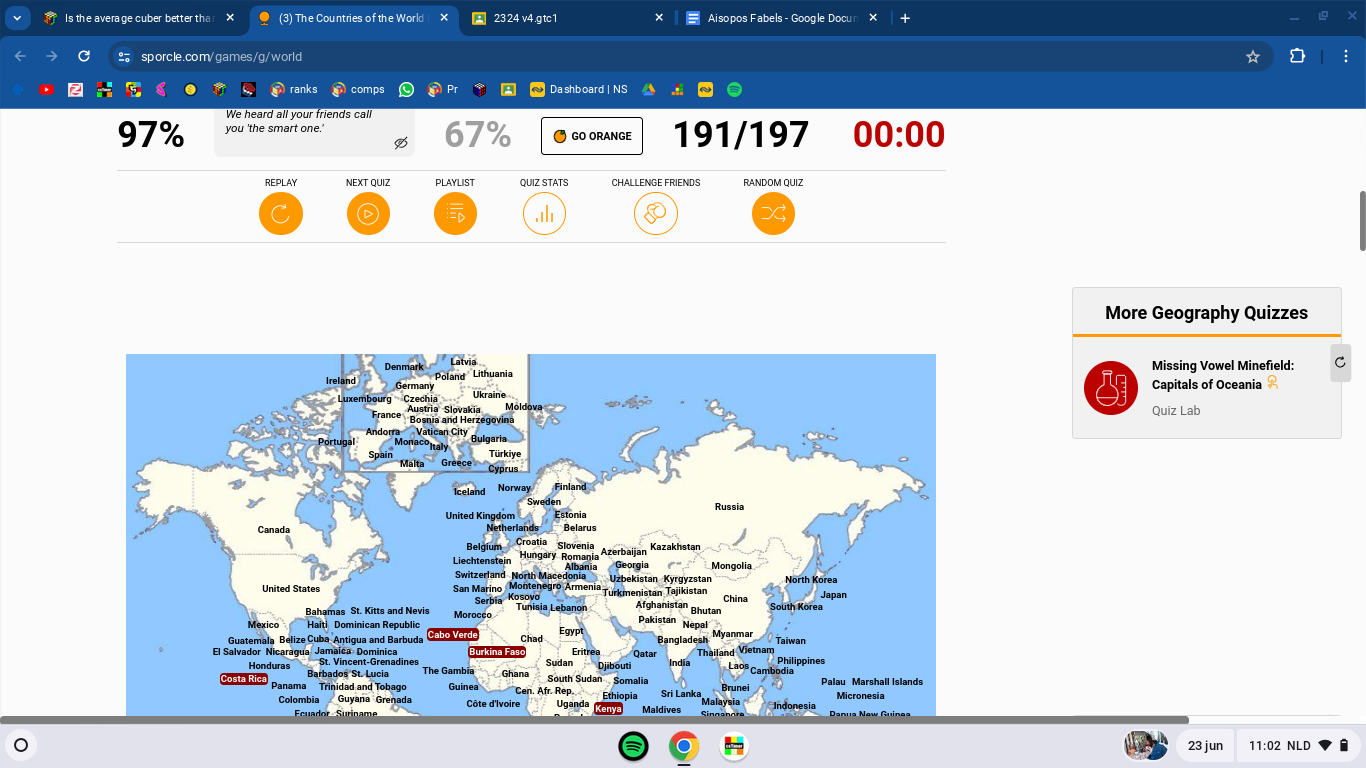1366x768 pixels.
Task: Click the Challenge Friends icon
Action: point(656,213)
